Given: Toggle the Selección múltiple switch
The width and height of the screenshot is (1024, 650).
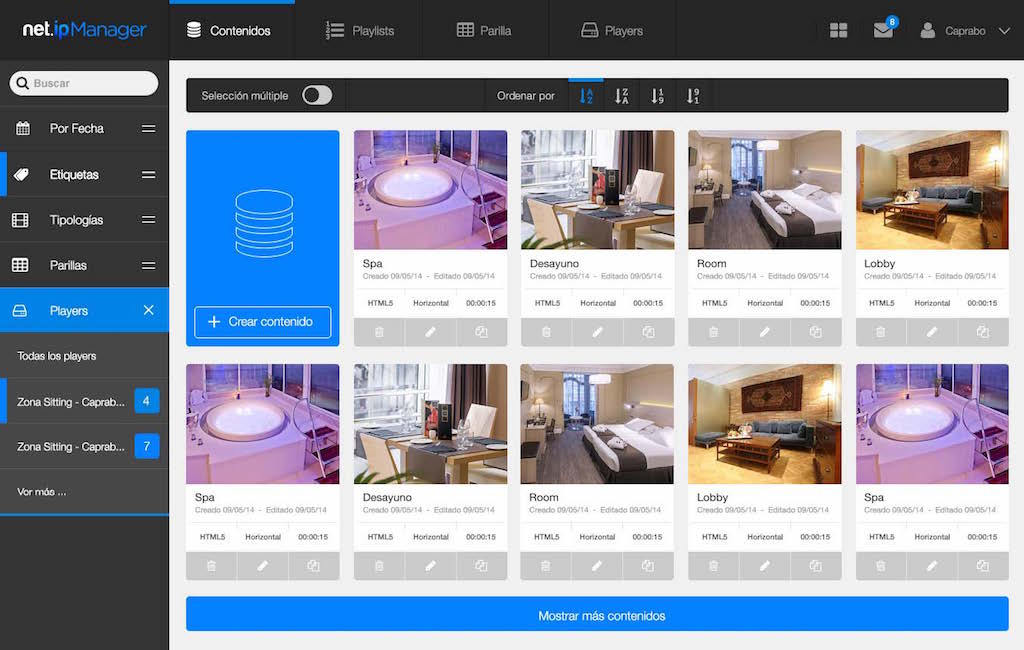Looking at the screenshot, I should pyautogui.click(x=317, y=96).
